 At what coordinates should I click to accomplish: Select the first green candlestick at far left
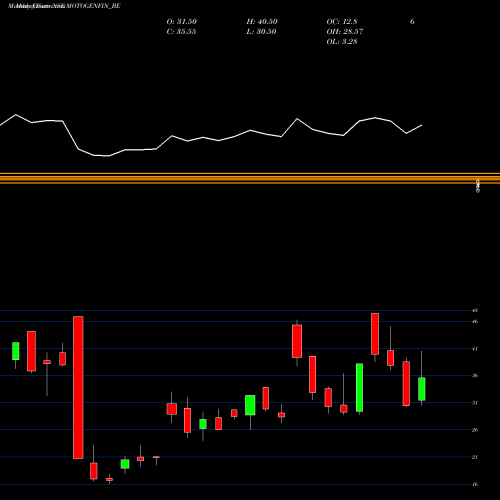tap(16, 351)
